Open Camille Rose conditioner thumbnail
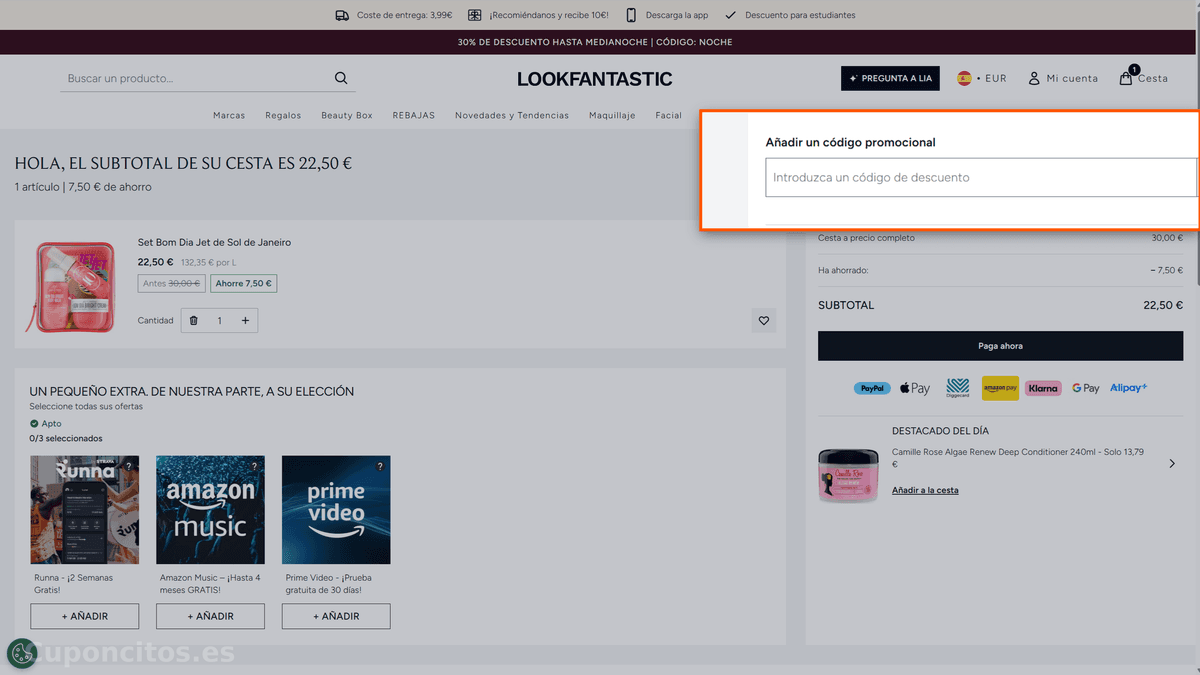1200x675 pixels. click(x=848, y=475)
